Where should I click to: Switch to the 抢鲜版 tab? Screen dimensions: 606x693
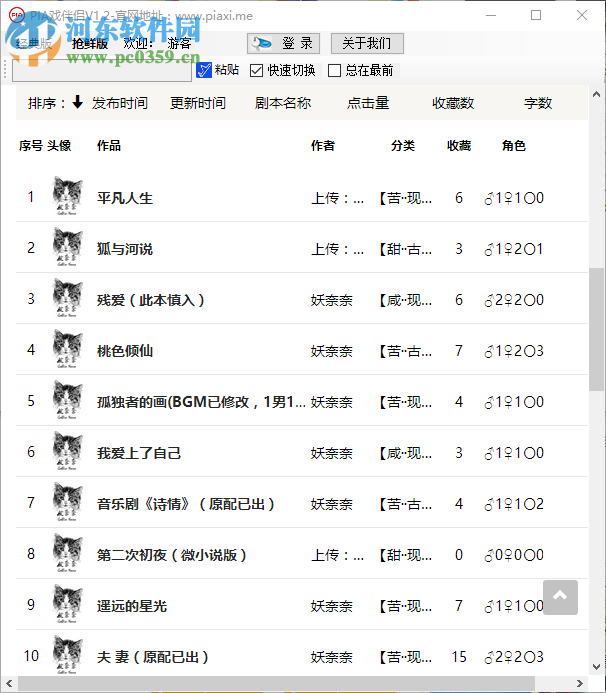click(x=90, y=43)
